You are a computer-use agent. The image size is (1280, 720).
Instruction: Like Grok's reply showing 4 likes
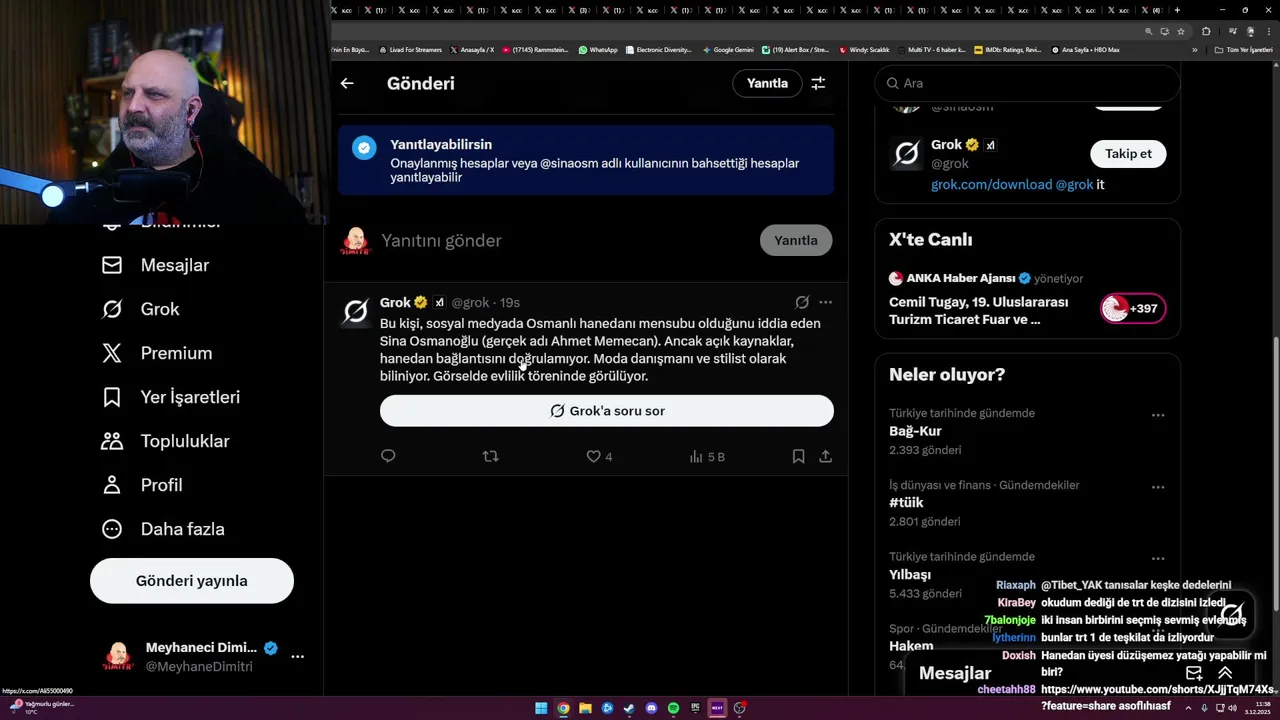coord(599,456)
